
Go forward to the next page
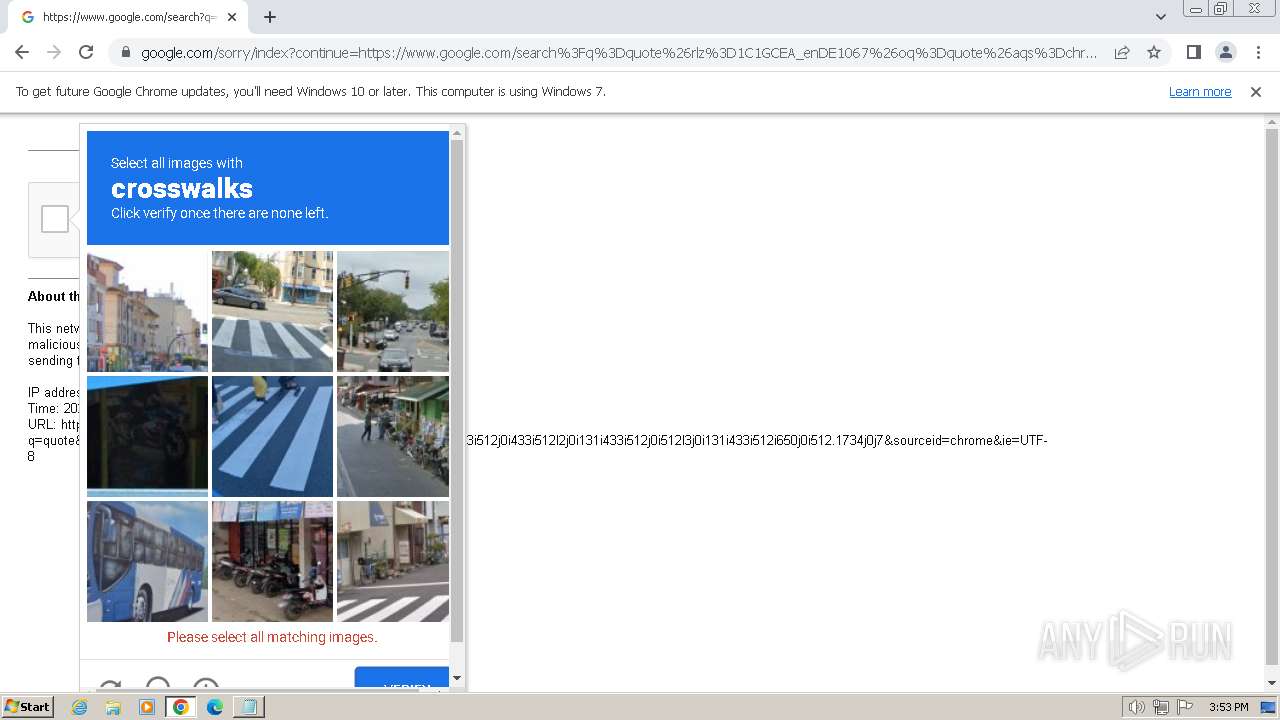click(x=54, y=52)
